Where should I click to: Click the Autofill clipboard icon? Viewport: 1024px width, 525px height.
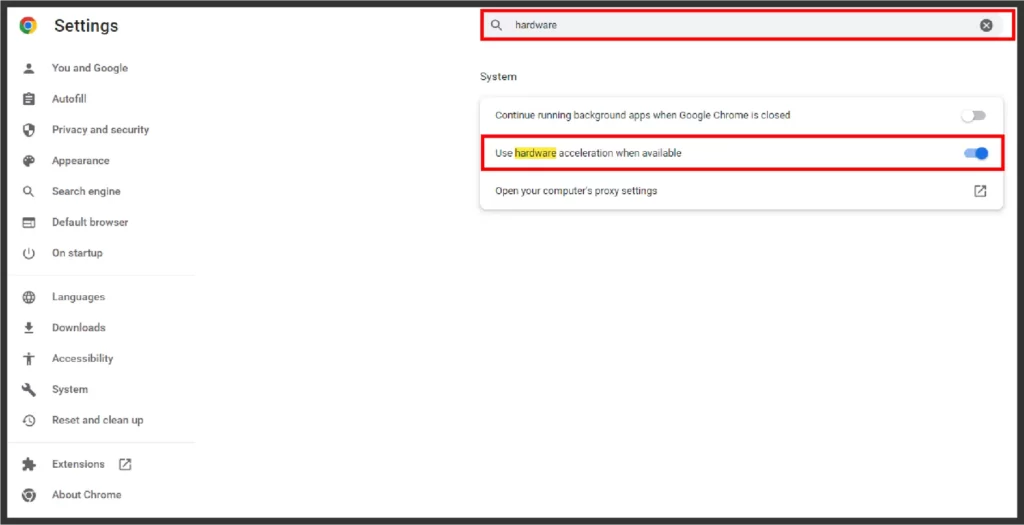[29, 99]
